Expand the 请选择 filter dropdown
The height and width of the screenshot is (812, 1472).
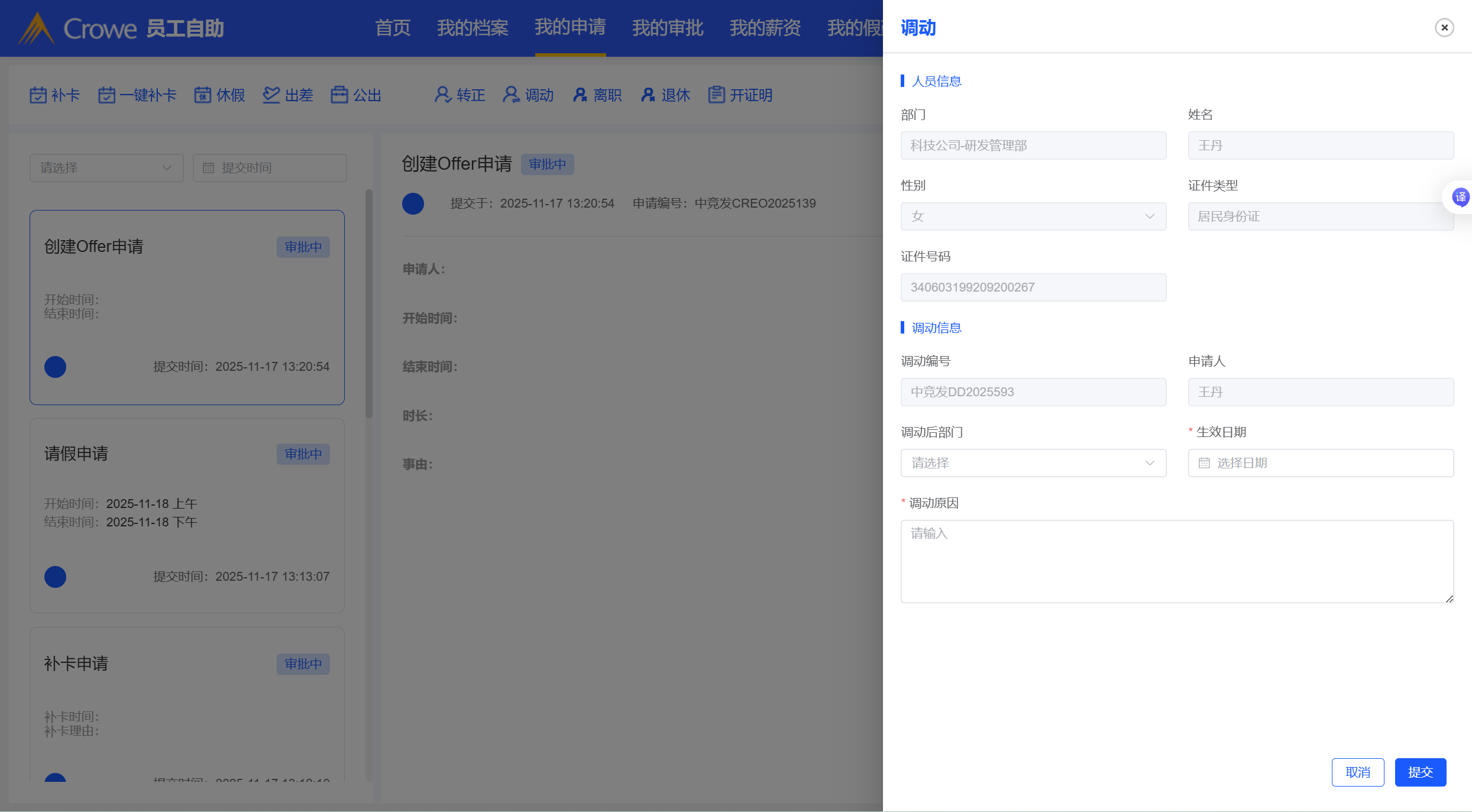pyautogui.click(x=106, y=168)
